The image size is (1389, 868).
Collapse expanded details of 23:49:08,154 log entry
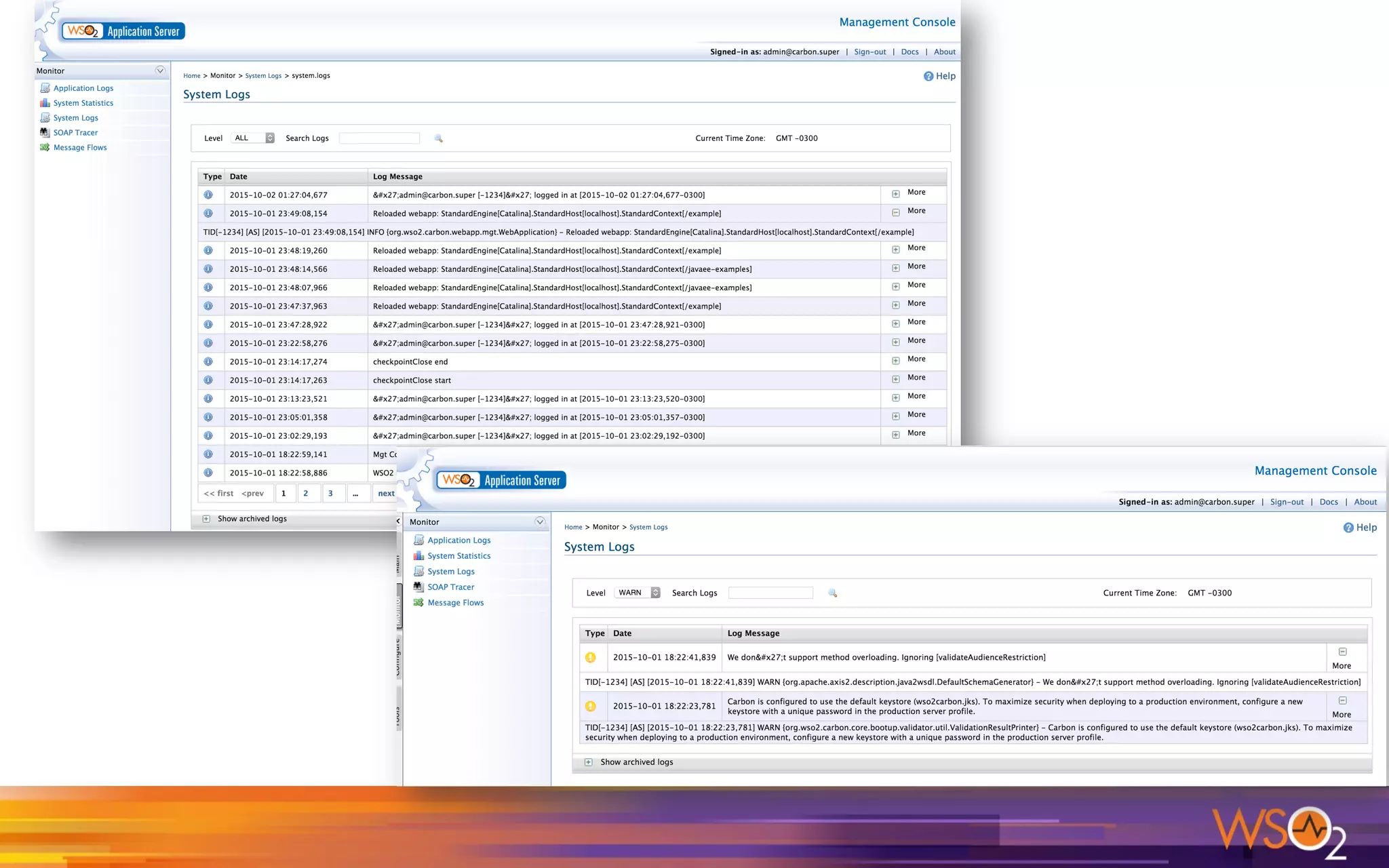(895, 212)
